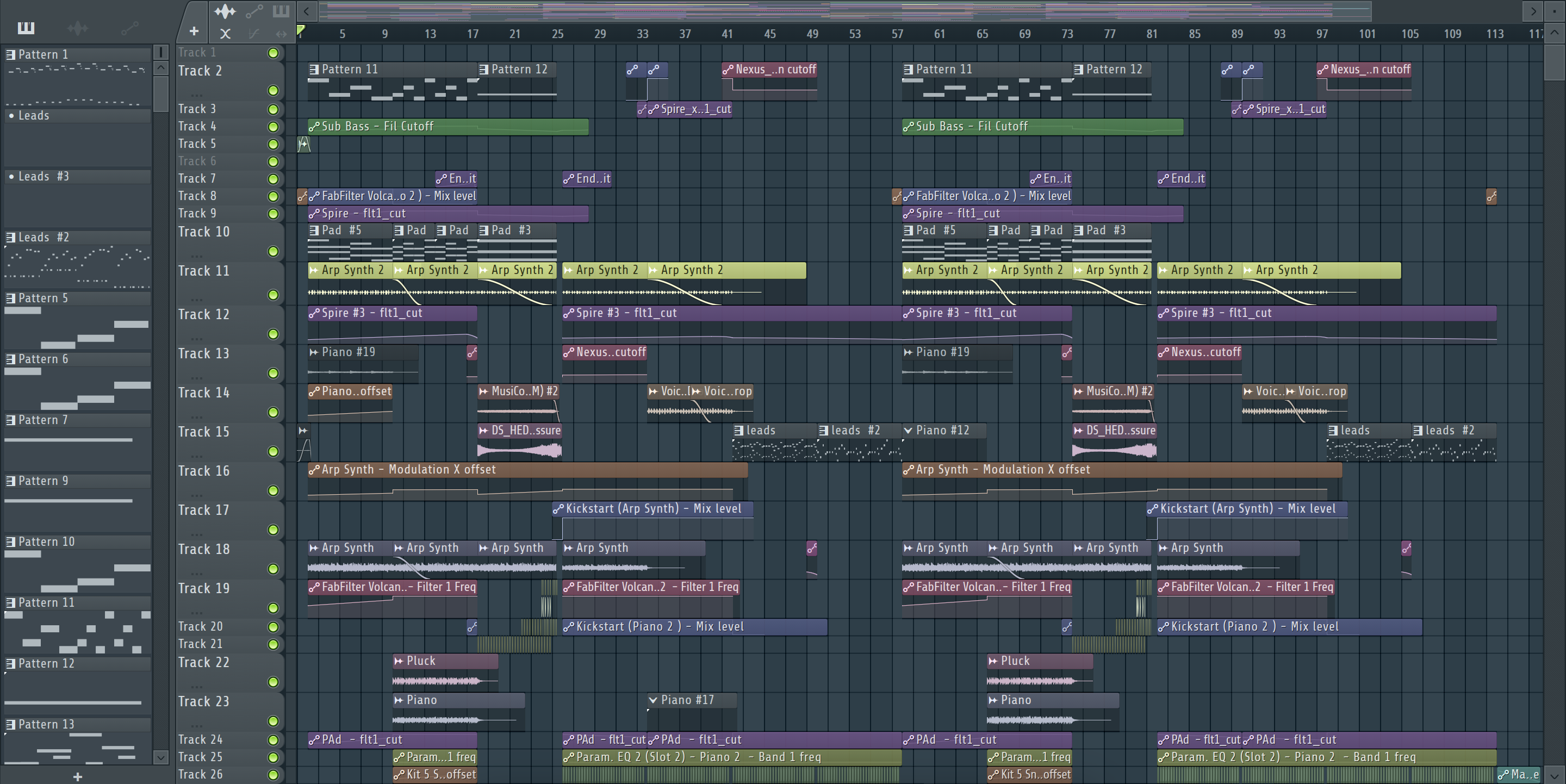
Task: Click the piano icon beside Pattern 1 in picker
Action: pos(10,55)
